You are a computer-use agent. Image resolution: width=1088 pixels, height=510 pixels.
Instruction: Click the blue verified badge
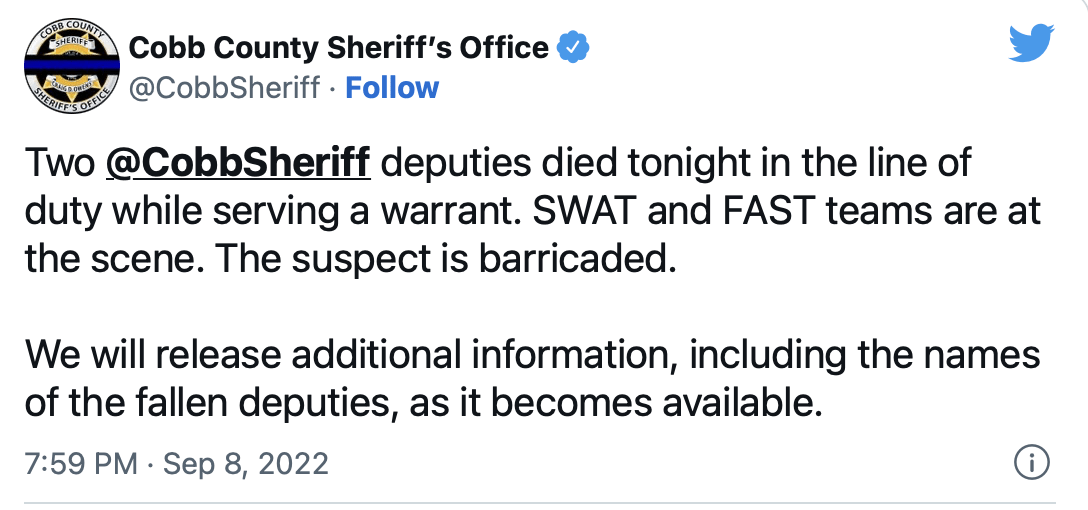(574, 47)
